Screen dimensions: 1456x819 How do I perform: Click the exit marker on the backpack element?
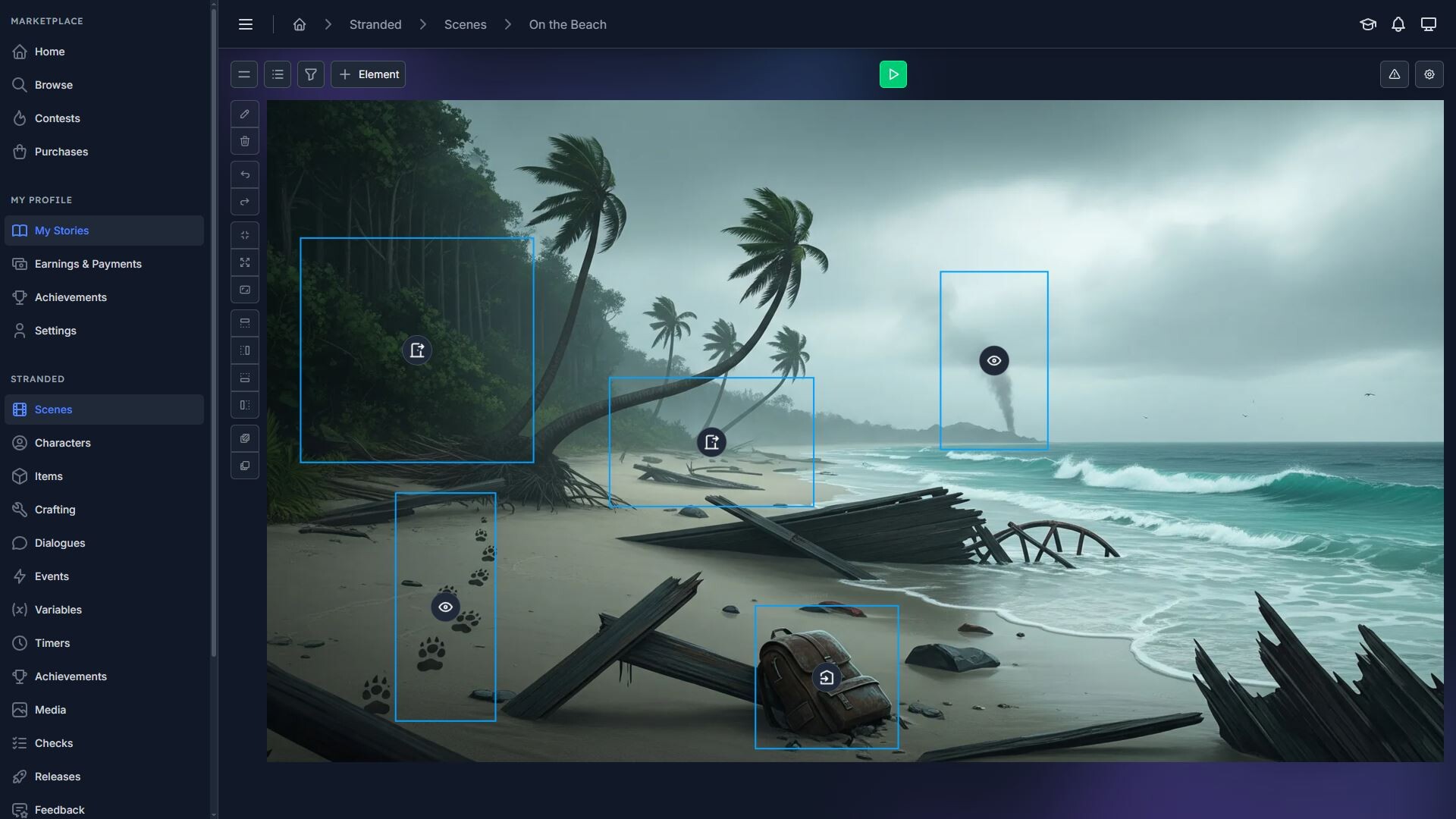pyautogui.click(x=827, y=677)
